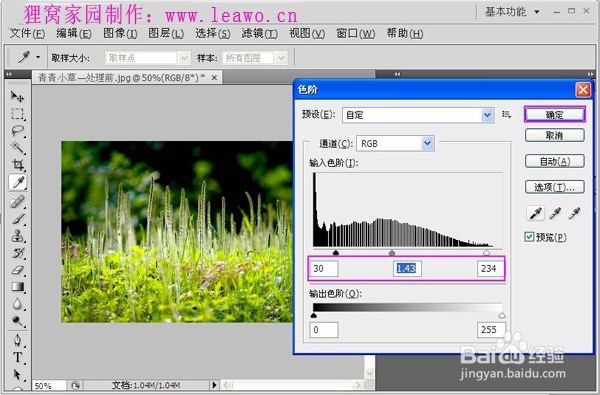Select the Eyedropper tool in toolbox
Screen dimensions: 600x395
point(18,182)
